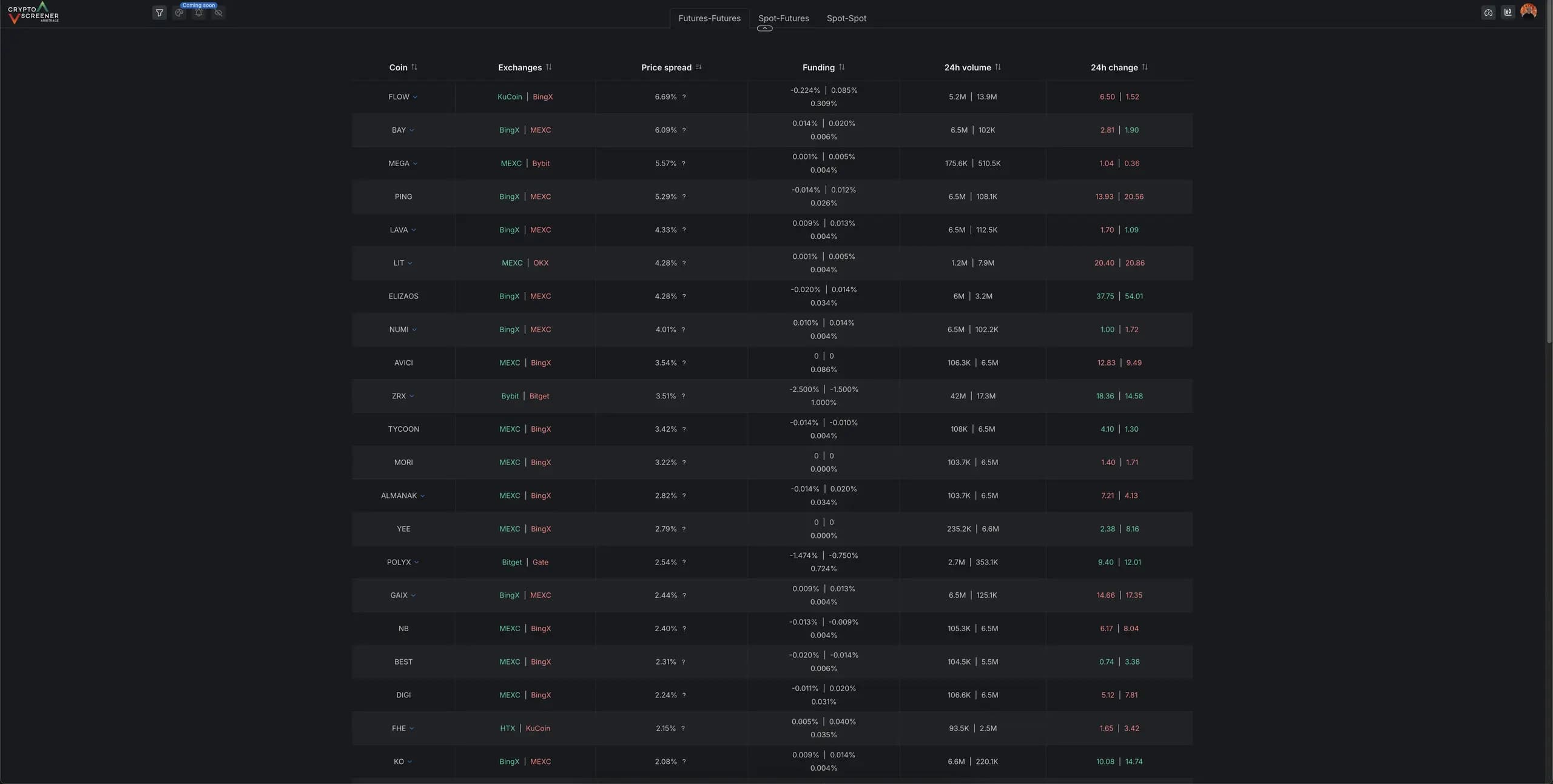Open the user profile avatar

point(1528,12)
